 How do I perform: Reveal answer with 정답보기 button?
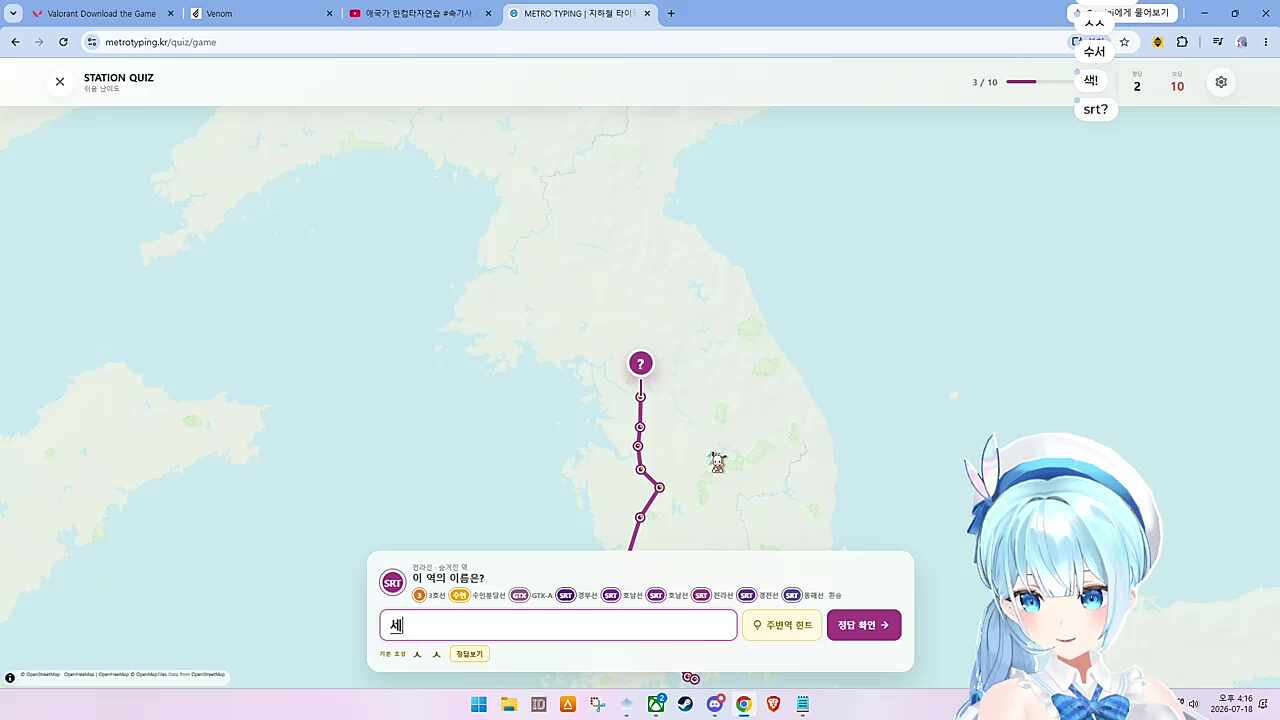pyautogui.click(x=469, y=654)
